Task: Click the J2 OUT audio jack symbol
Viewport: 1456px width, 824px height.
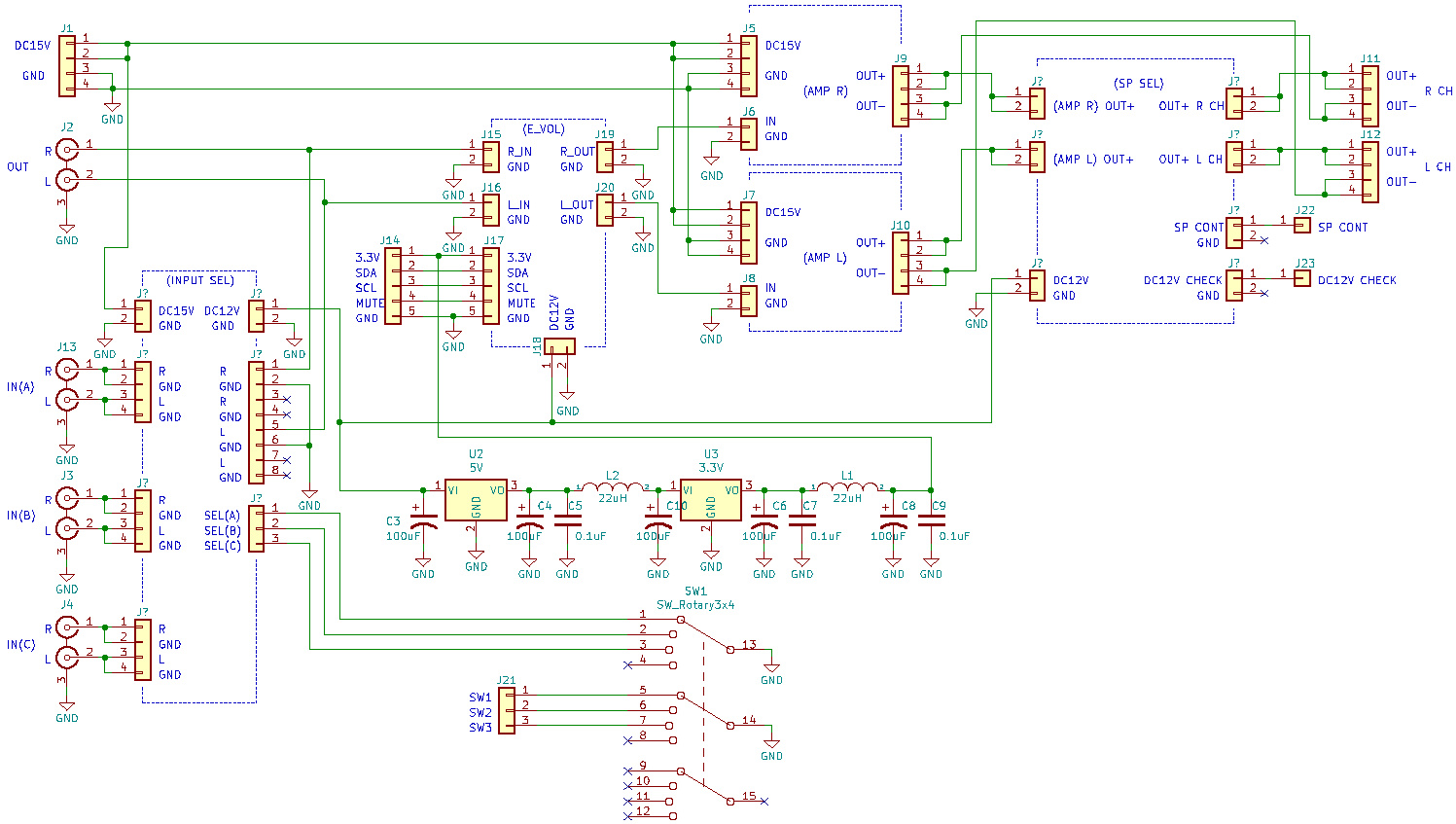Action: point(66,165)
